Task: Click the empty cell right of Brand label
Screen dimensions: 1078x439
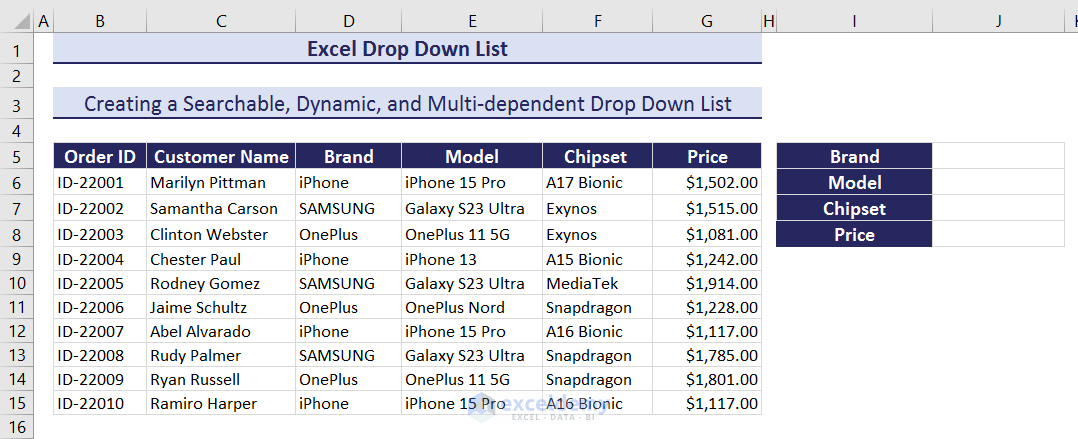Action: [x=998, y=156]
